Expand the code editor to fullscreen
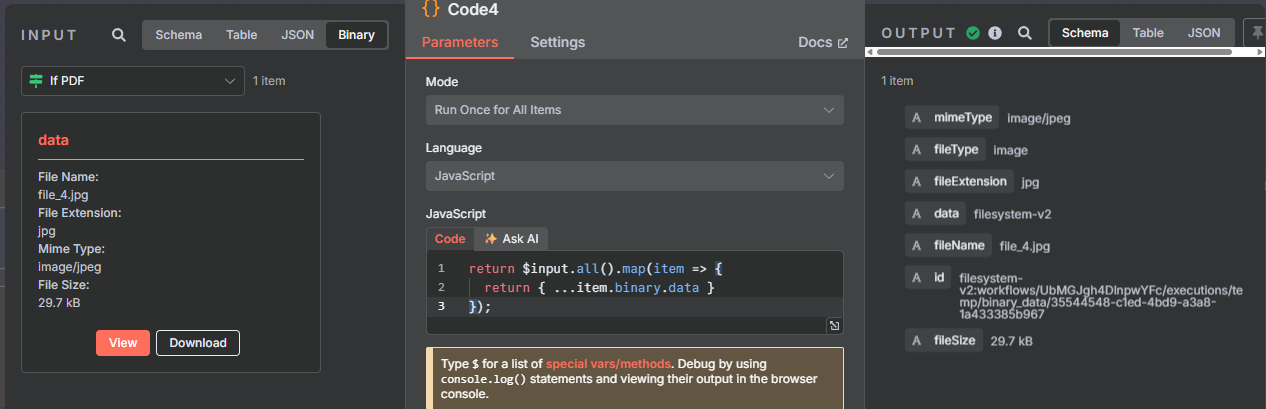 tap(834, 325)
